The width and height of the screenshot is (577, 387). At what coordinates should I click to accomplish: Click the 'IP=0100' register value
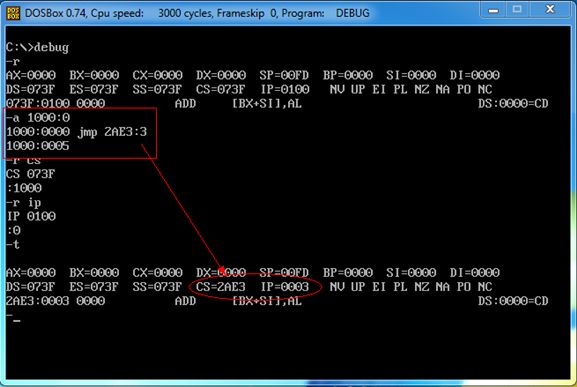(x=285, y=89)
